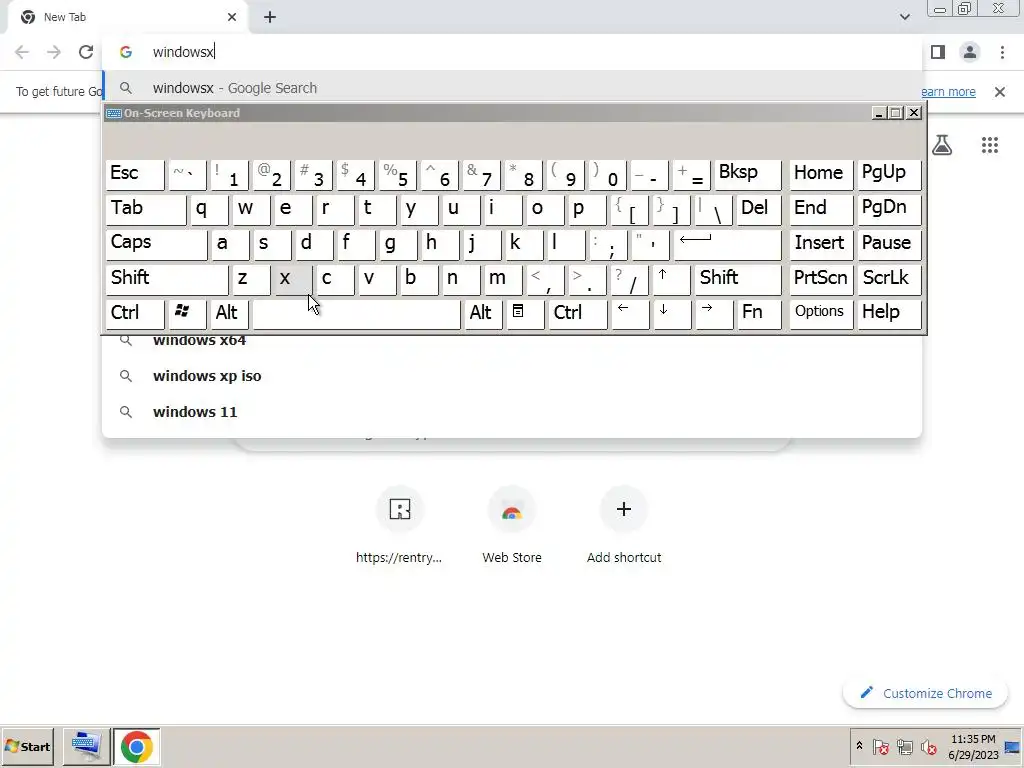
Task: Click the PgDn key
Action: 889,210
